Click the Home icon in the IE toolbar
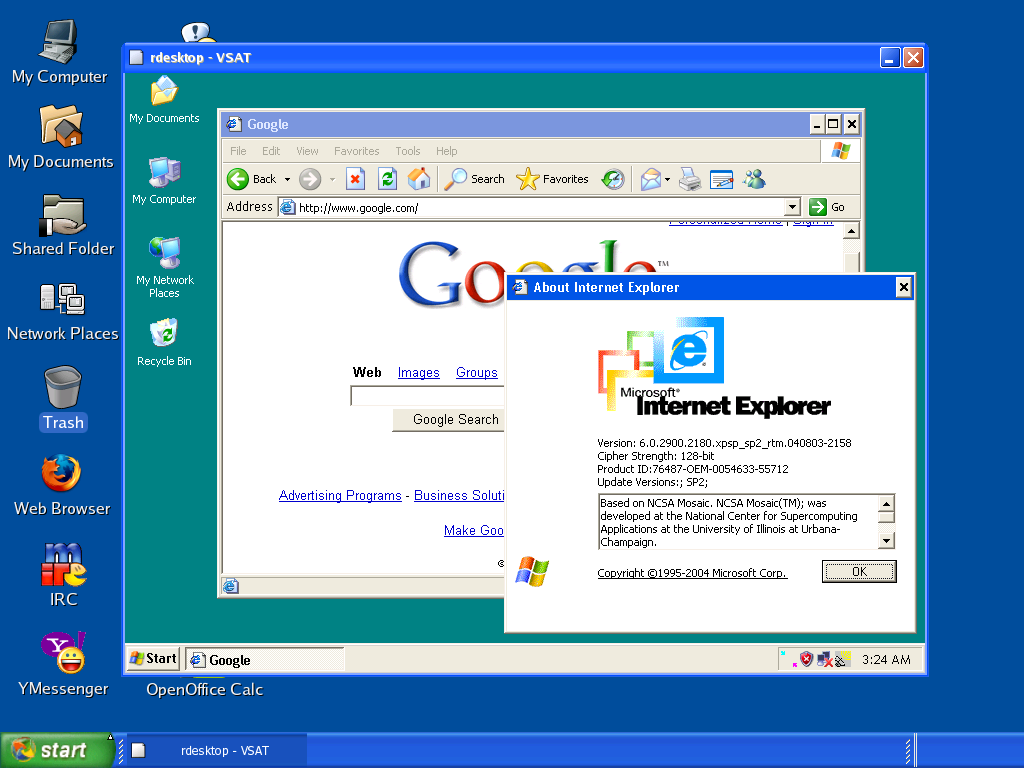 [419, 179]
